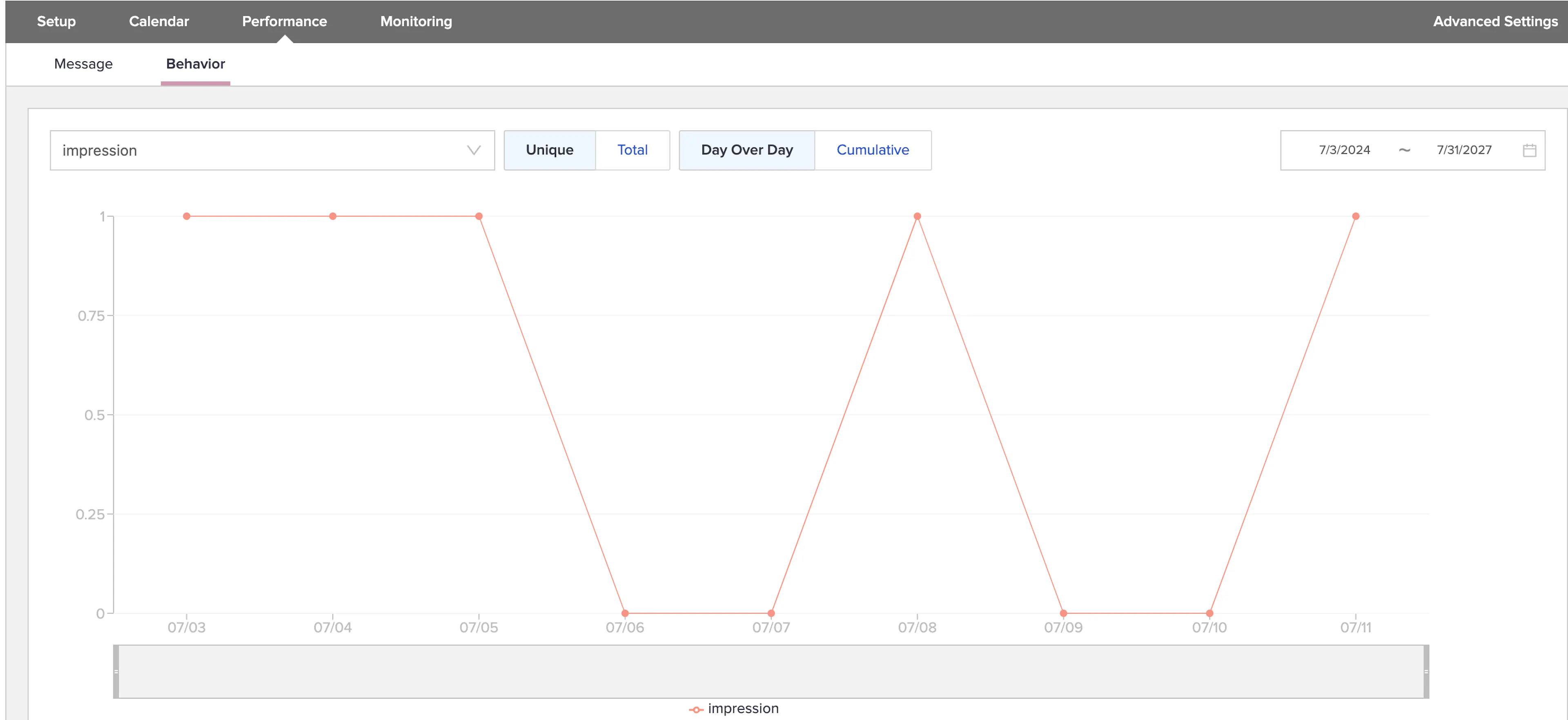Open the Monitoring tab
This screenshot has height=720, width=1568.
pos(416,21)
